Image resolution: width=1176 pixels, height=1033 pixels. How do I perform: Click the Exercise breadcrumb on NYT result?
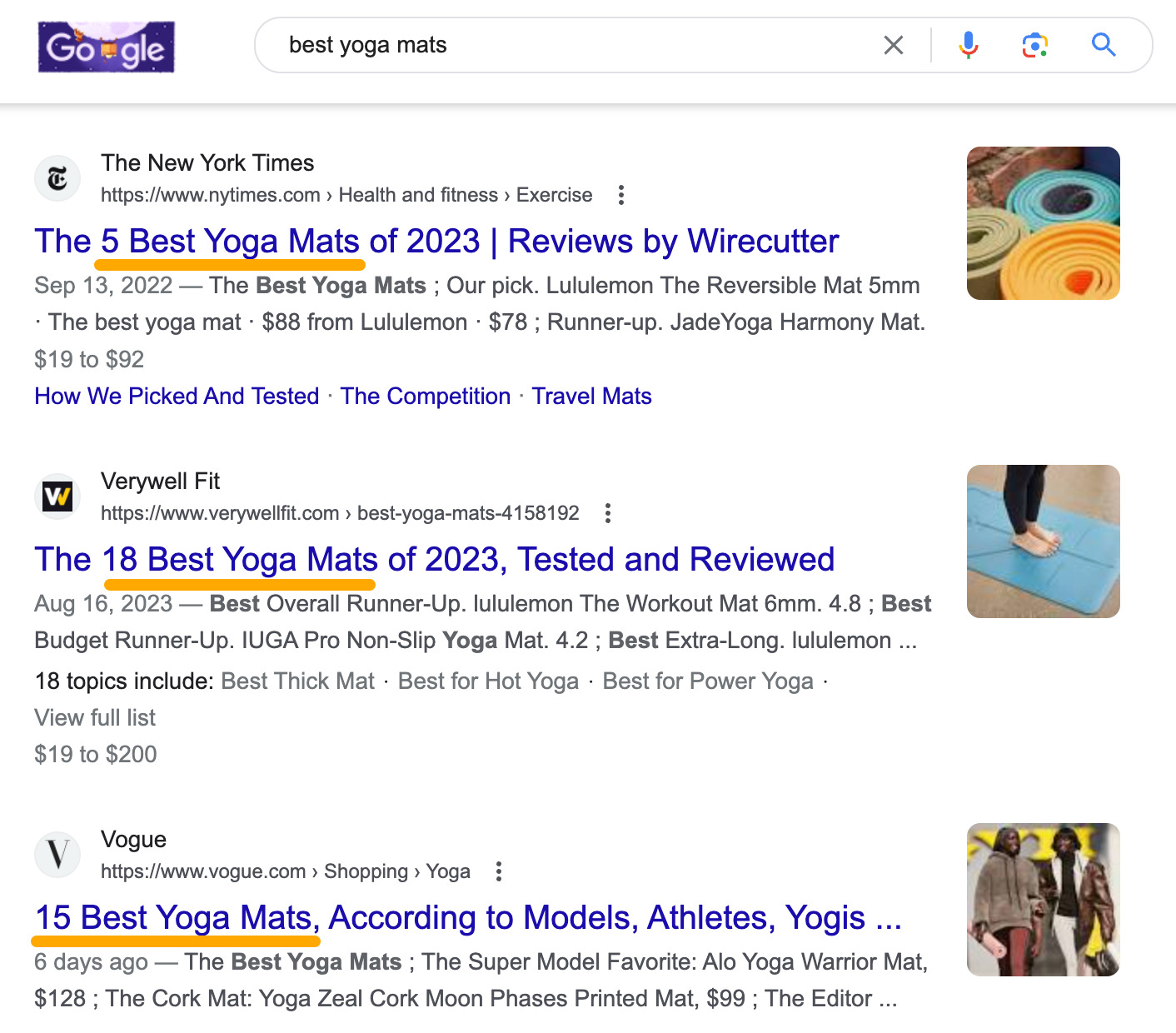pos(554,194)
